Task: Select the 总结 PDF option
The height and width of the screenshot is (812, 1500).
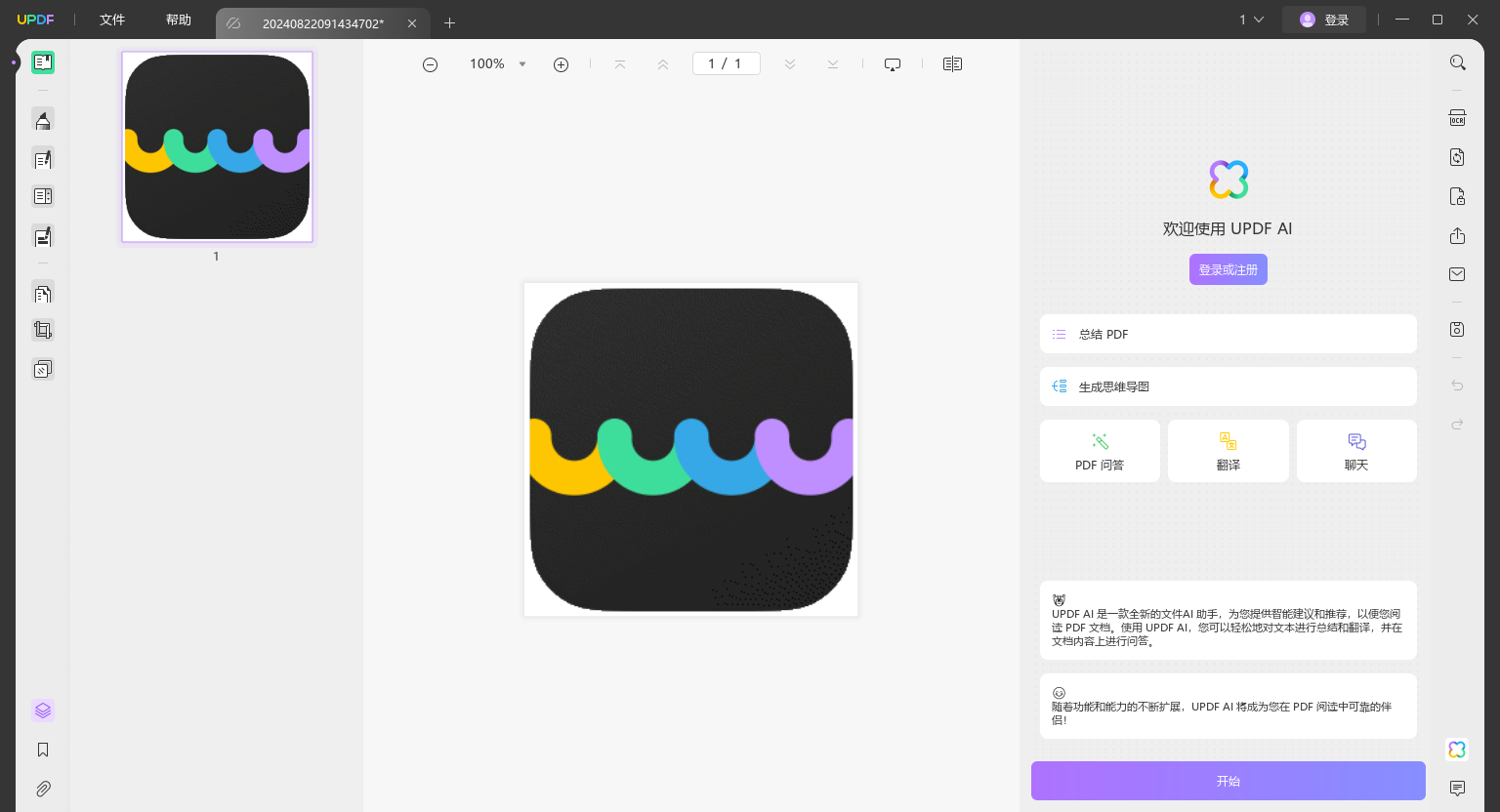Action: 1229,334
